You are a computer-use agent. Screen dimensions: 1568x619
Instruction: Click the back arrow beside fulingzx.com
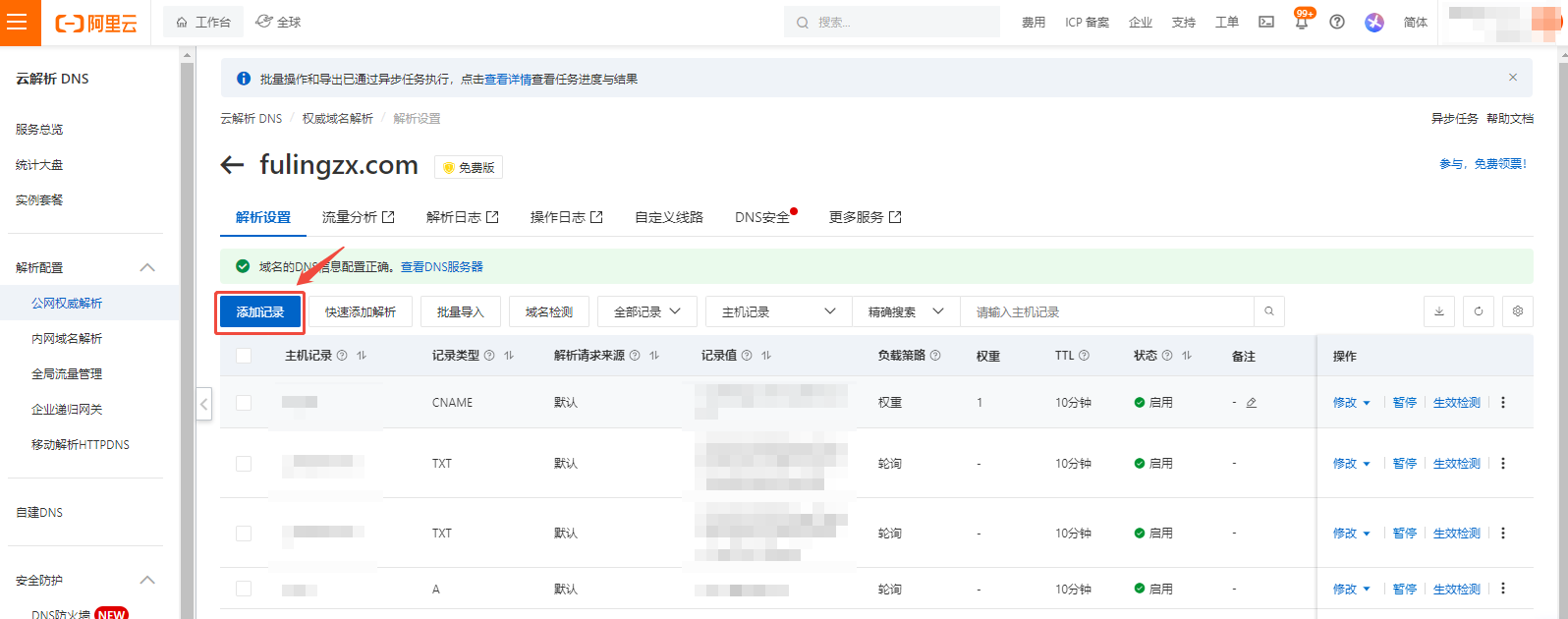[x=232, y=165]
